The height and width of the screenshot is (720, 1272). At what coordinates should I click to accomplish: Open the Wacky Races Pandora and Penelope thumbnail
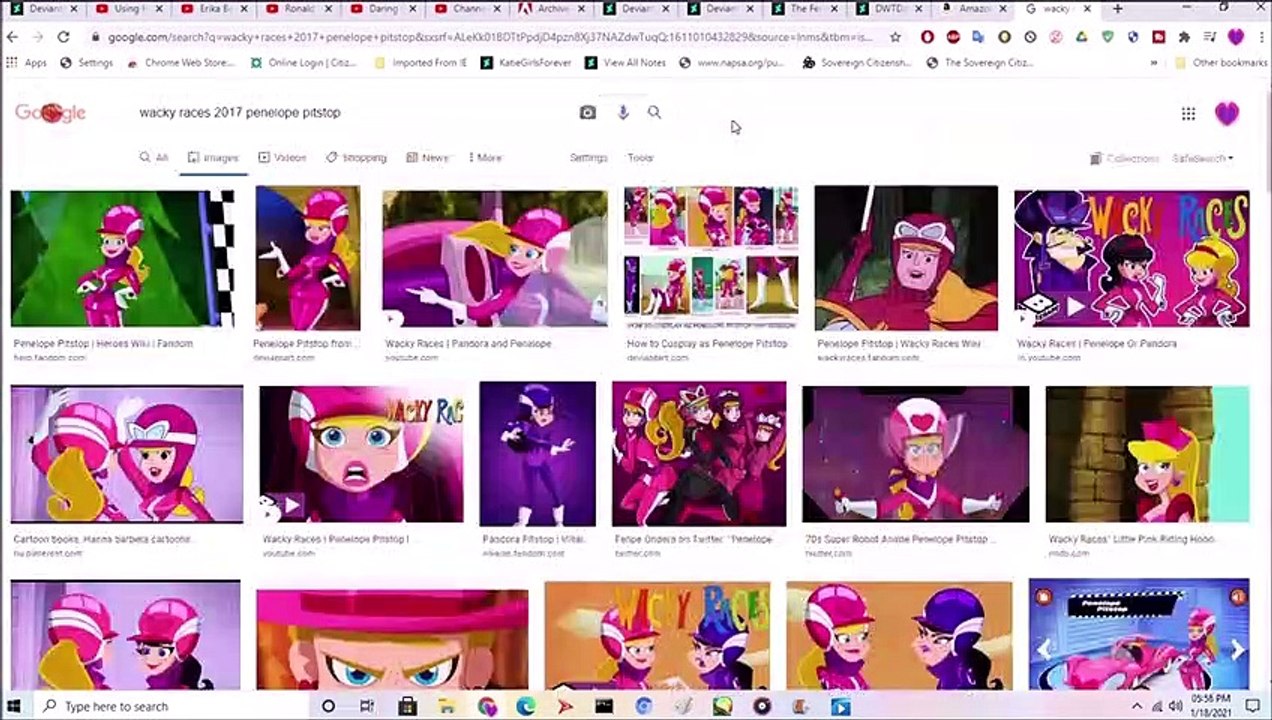coord(494,258)
